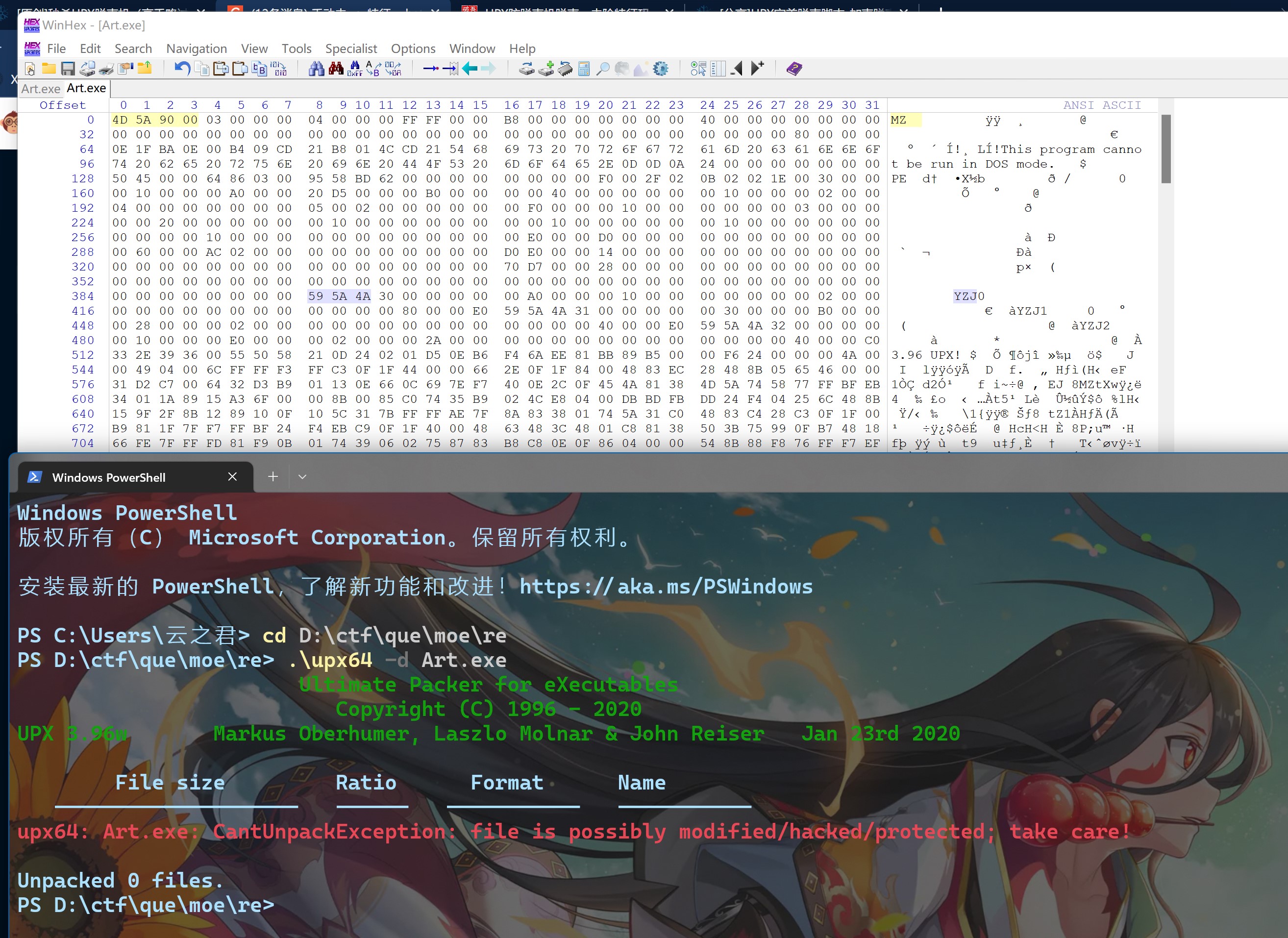Click the Replace Text A-to-B icon
This screenshot has width=1288, height=938.
point(373,69)
